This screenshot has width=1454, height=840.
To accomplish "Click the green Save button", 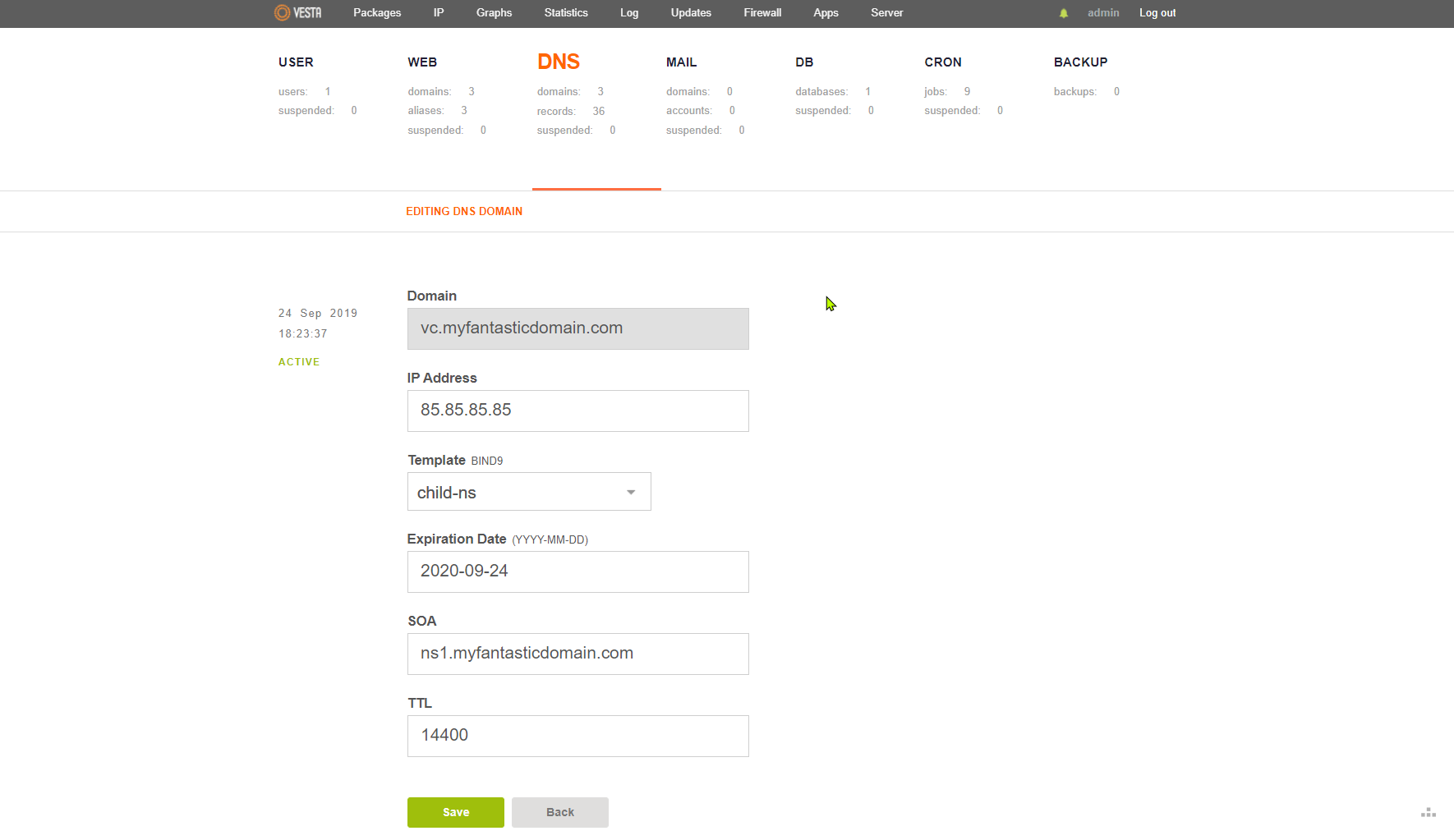I will (x=456, y=812).
